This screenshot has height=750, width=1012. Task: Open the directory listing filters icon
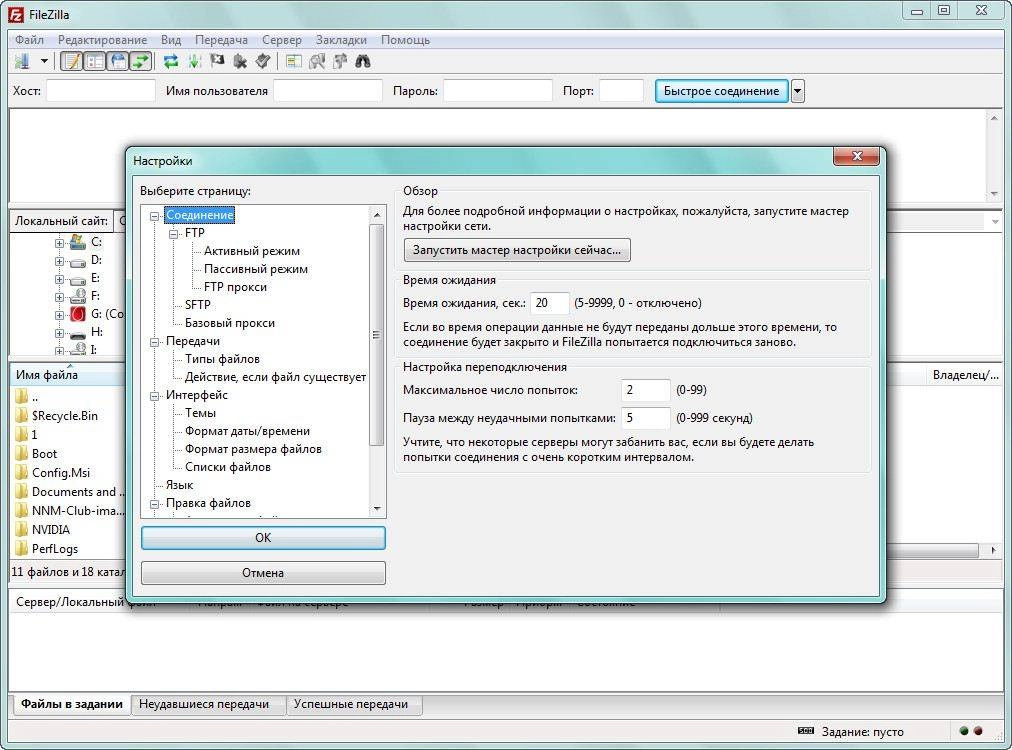[294, 61]
